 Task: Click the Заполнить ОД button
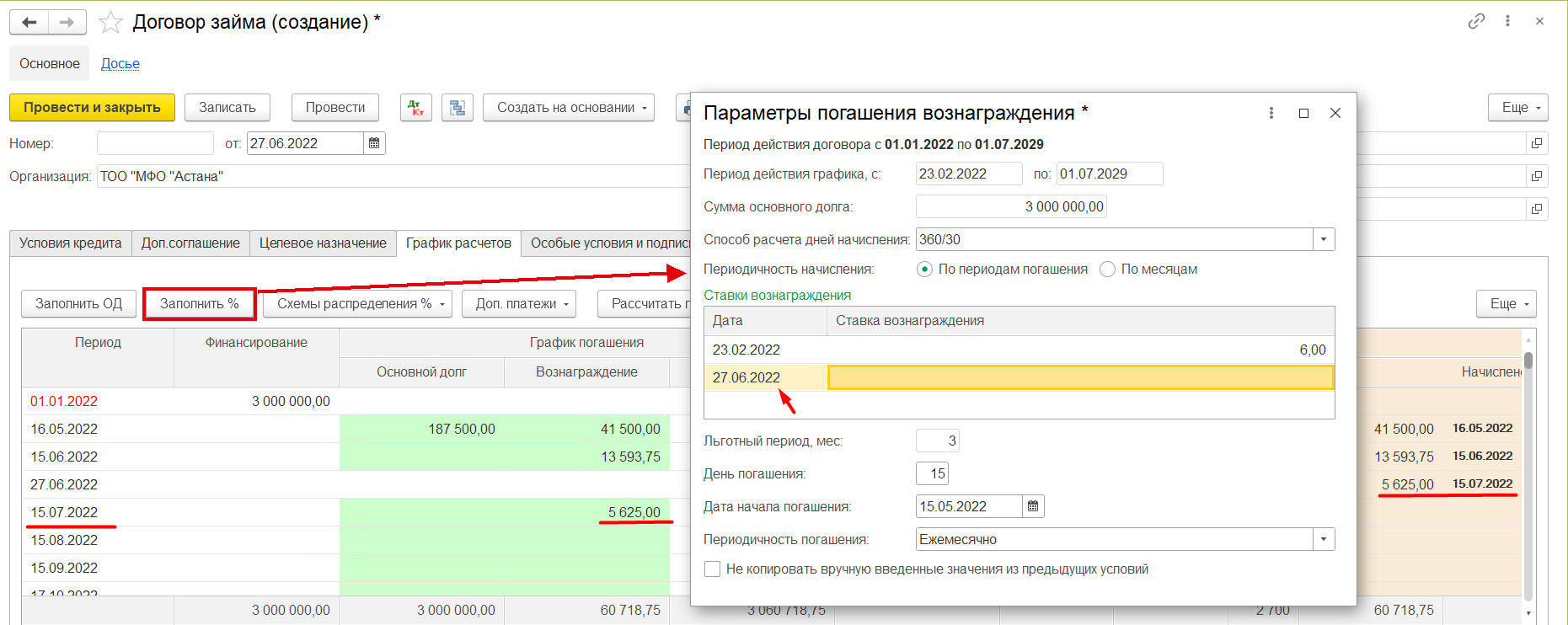point(79,304)
